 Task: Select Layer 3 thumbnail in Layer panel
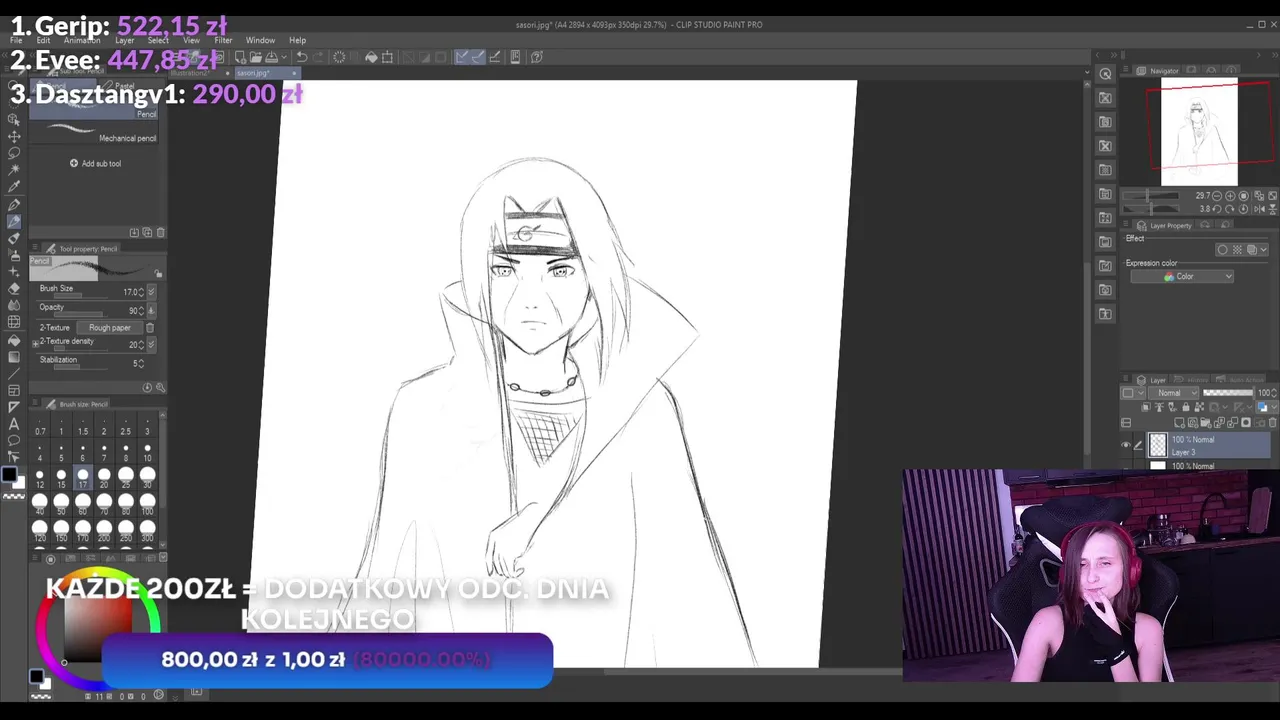(x=1157, y=445)
